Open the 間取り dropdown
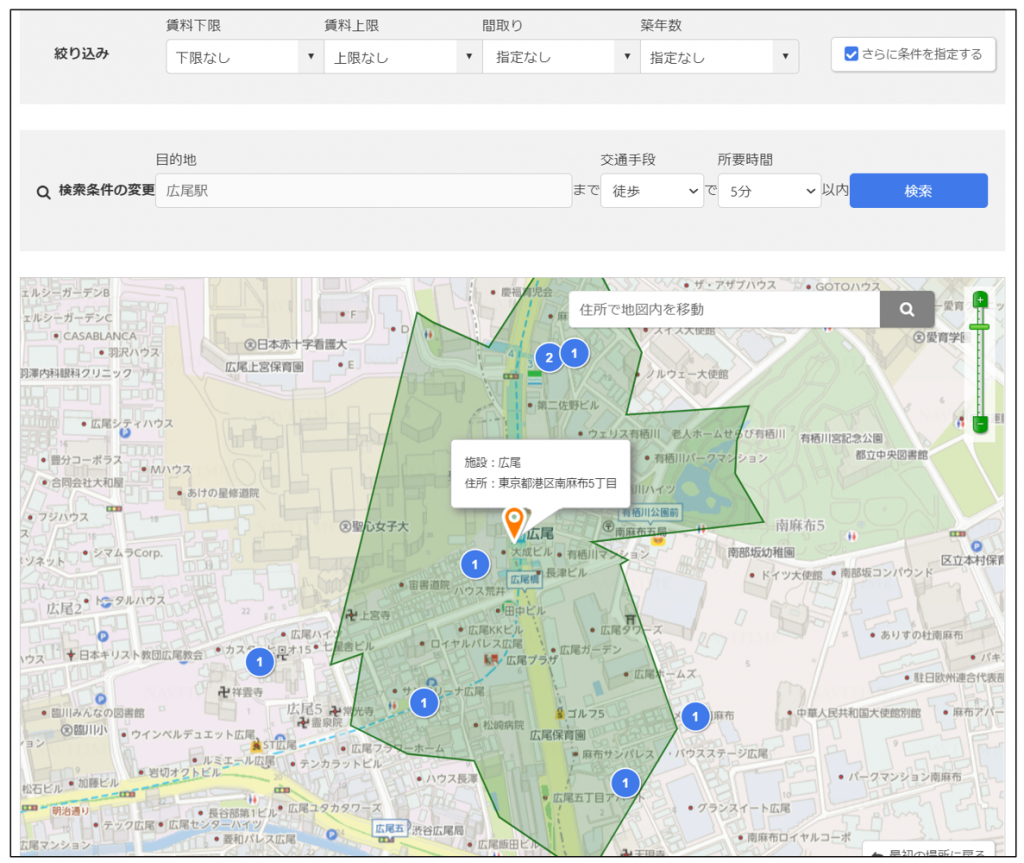Image resolution: width=1024 pixels, height=863 pixels. (560, 57)
